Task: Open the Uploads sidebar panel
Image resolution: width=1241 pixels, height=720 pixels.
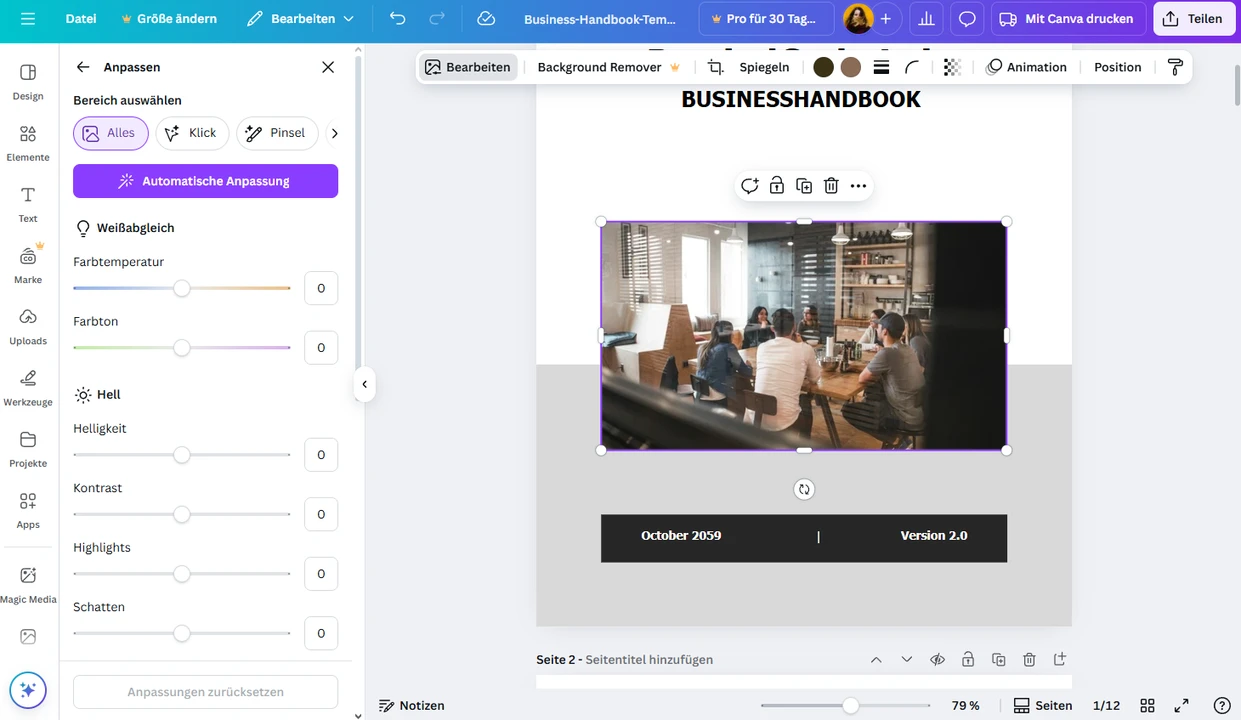Action: [28, 326]
